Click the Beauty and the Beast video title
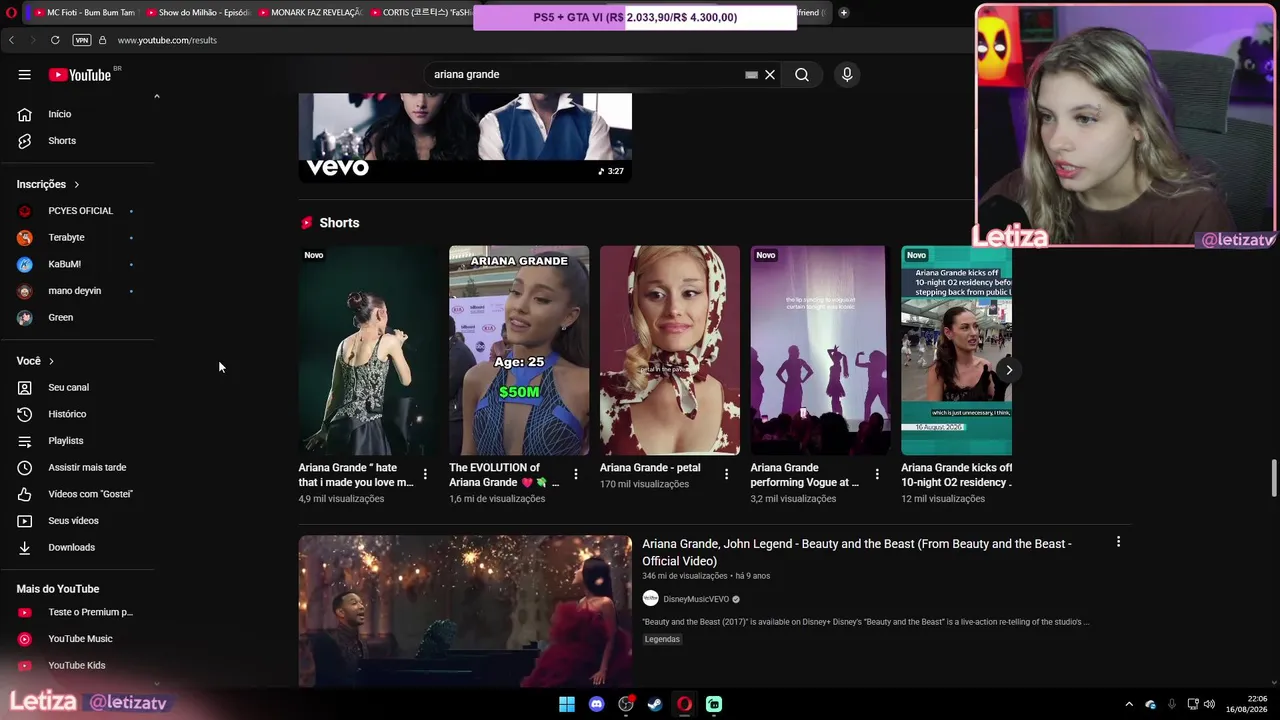Screen dimensions: 1280x720 pos(857,552)
